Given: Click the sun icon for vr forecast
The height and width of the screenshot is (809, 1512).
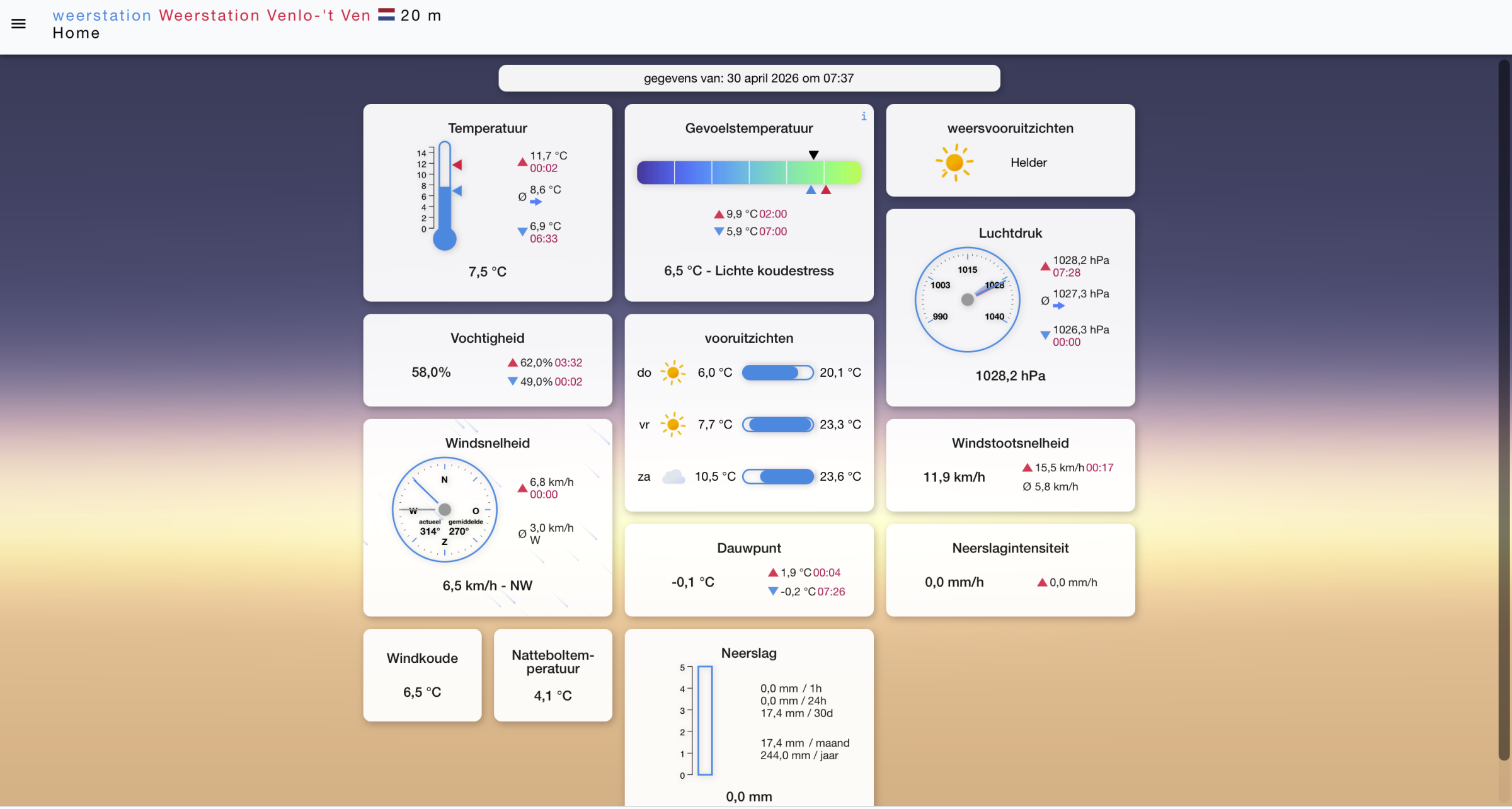Looking at the screenshot, I should pos(673,425).
